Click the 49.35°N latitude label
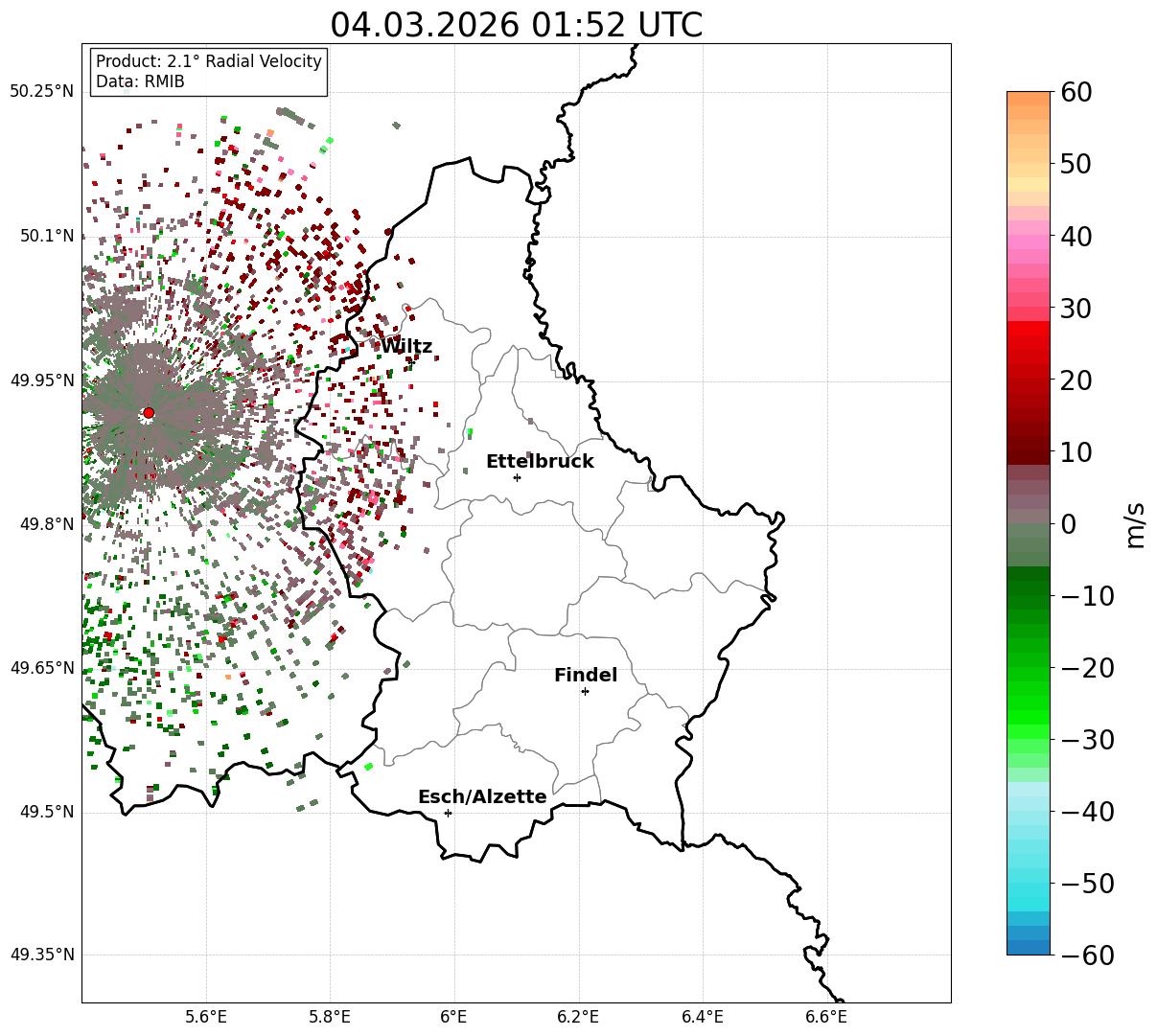 pos(41,955)
